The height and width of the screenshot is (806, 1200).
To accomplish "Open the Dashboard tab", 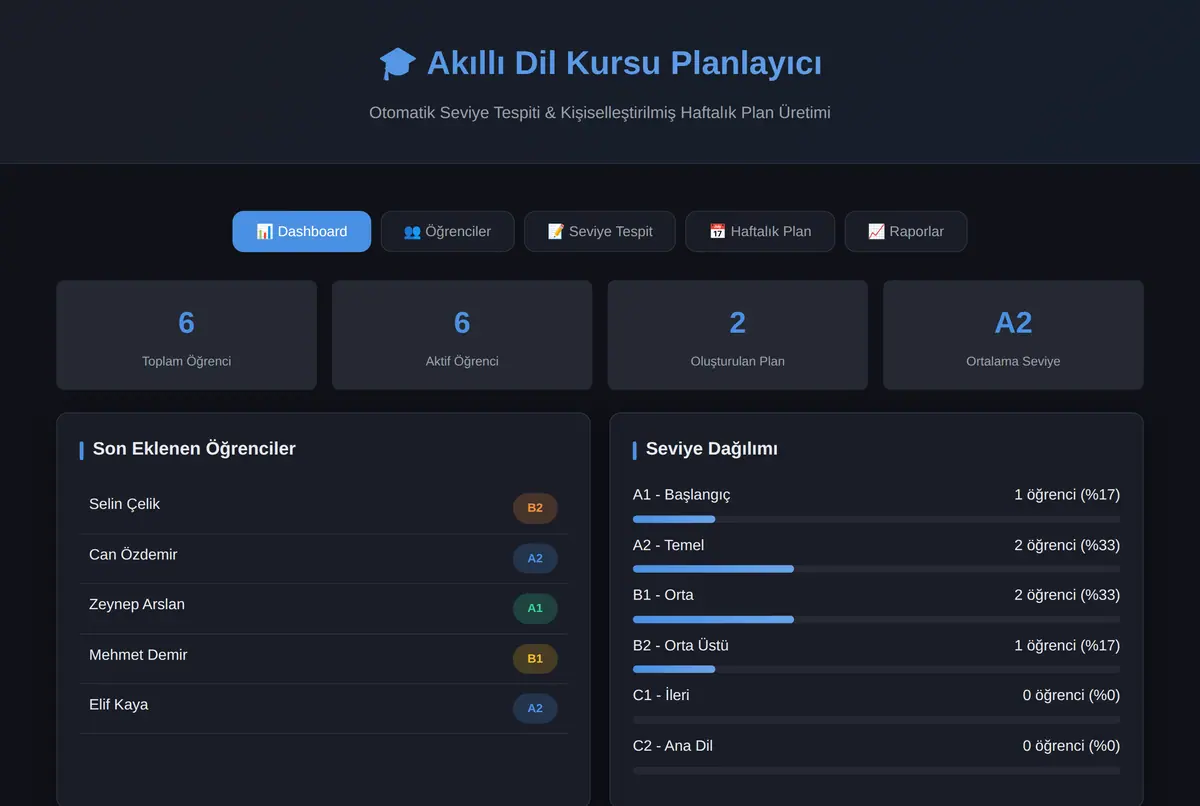I will (302, 231).
